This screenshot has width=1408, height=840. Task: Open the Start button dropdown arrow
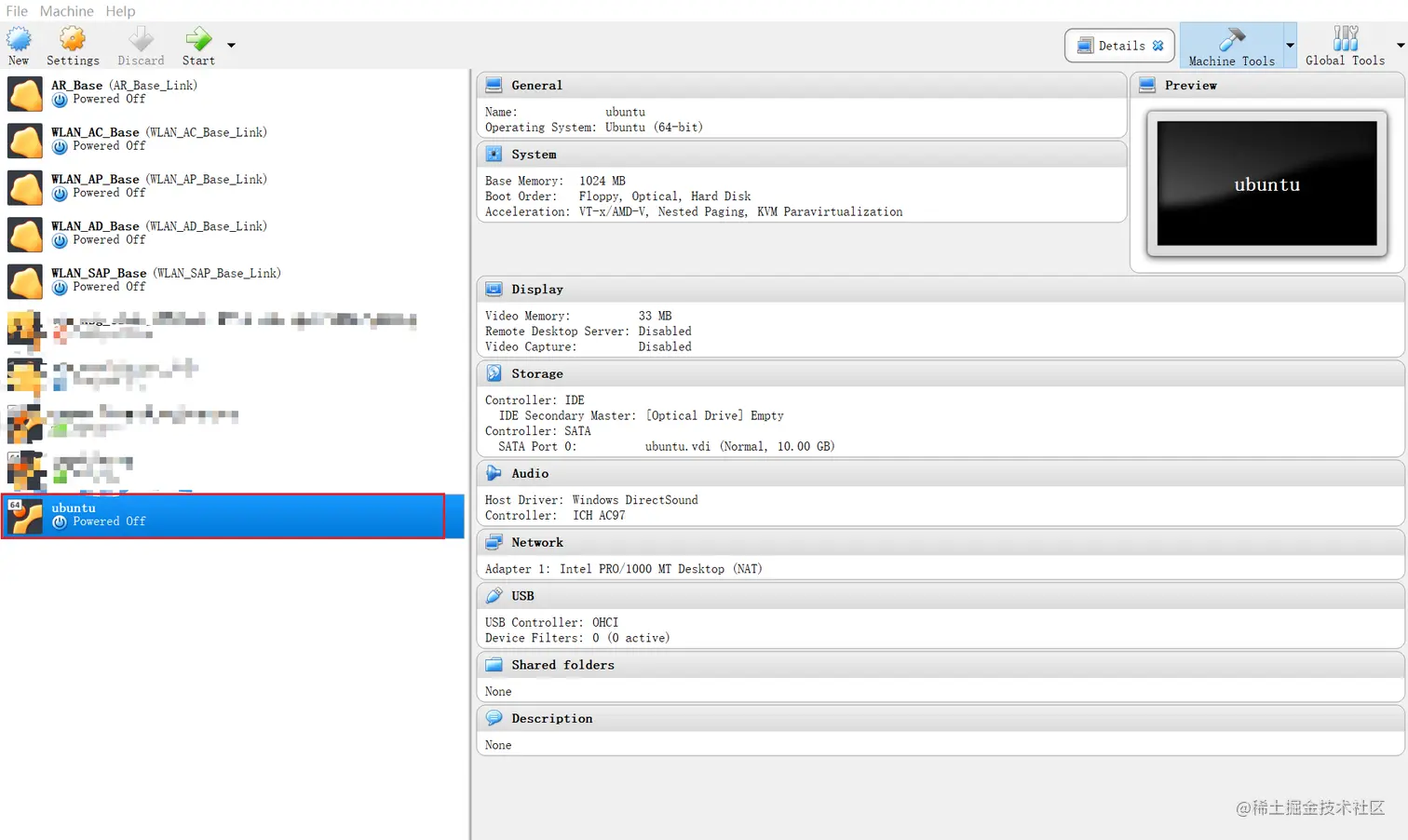point(231,45)
